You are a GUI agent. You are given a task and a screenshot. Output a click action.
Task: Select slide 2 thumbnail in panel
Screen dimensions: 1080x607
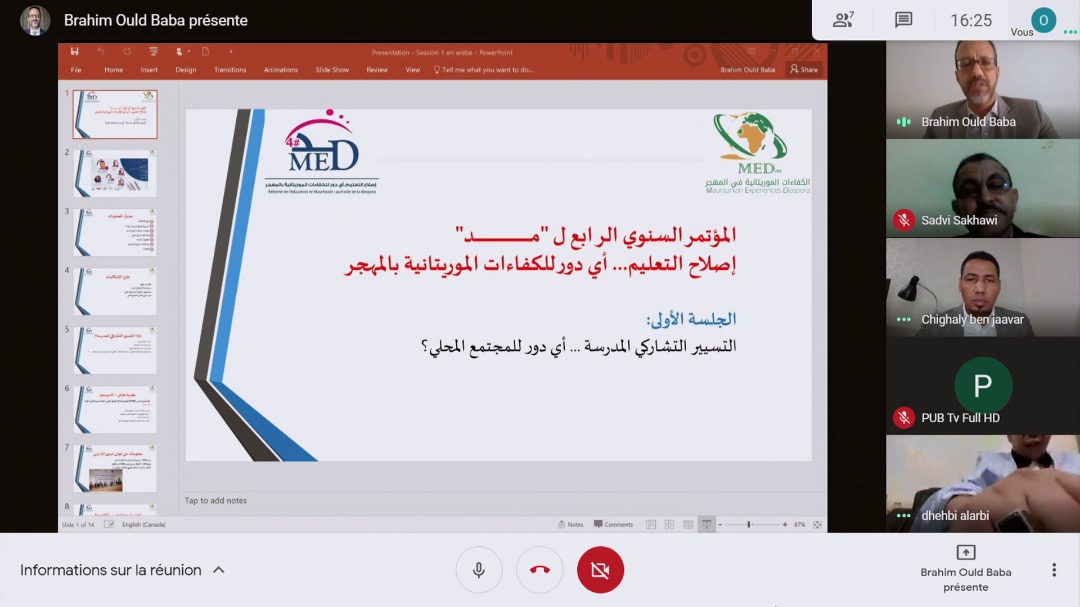point(115,173)
